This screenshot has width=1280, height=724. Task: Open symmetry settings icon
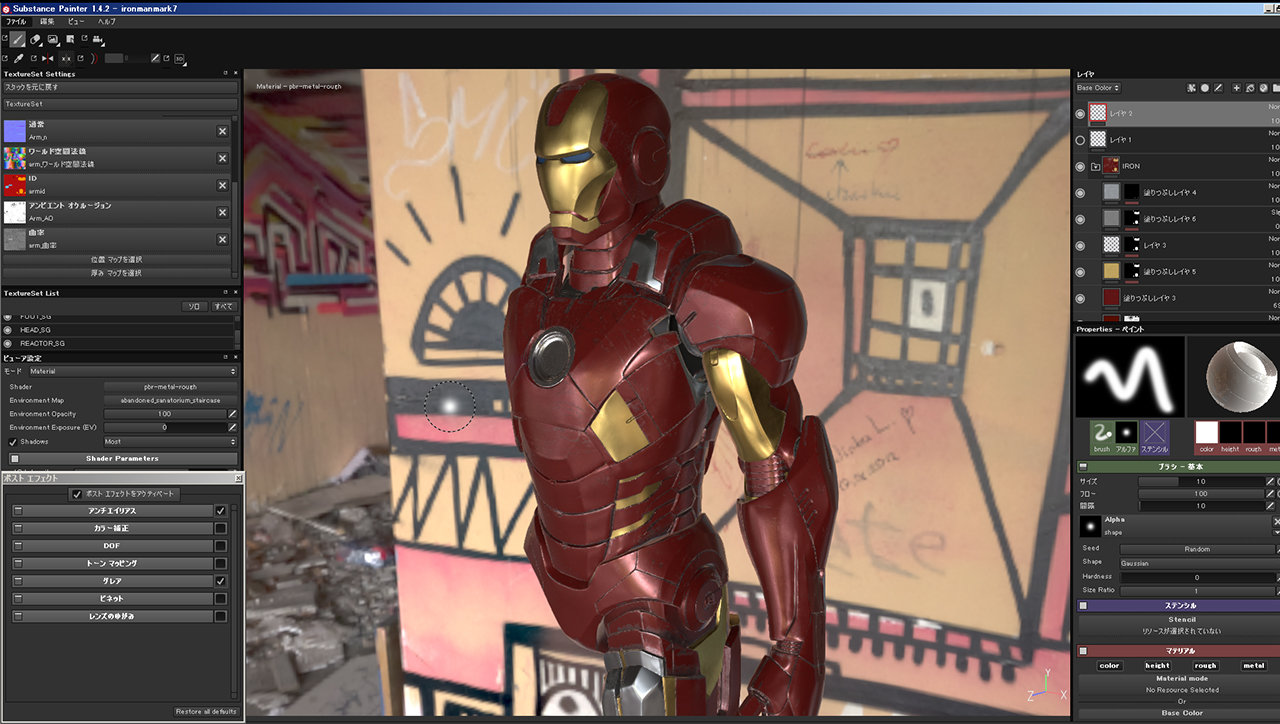click(x=66, y=58)
